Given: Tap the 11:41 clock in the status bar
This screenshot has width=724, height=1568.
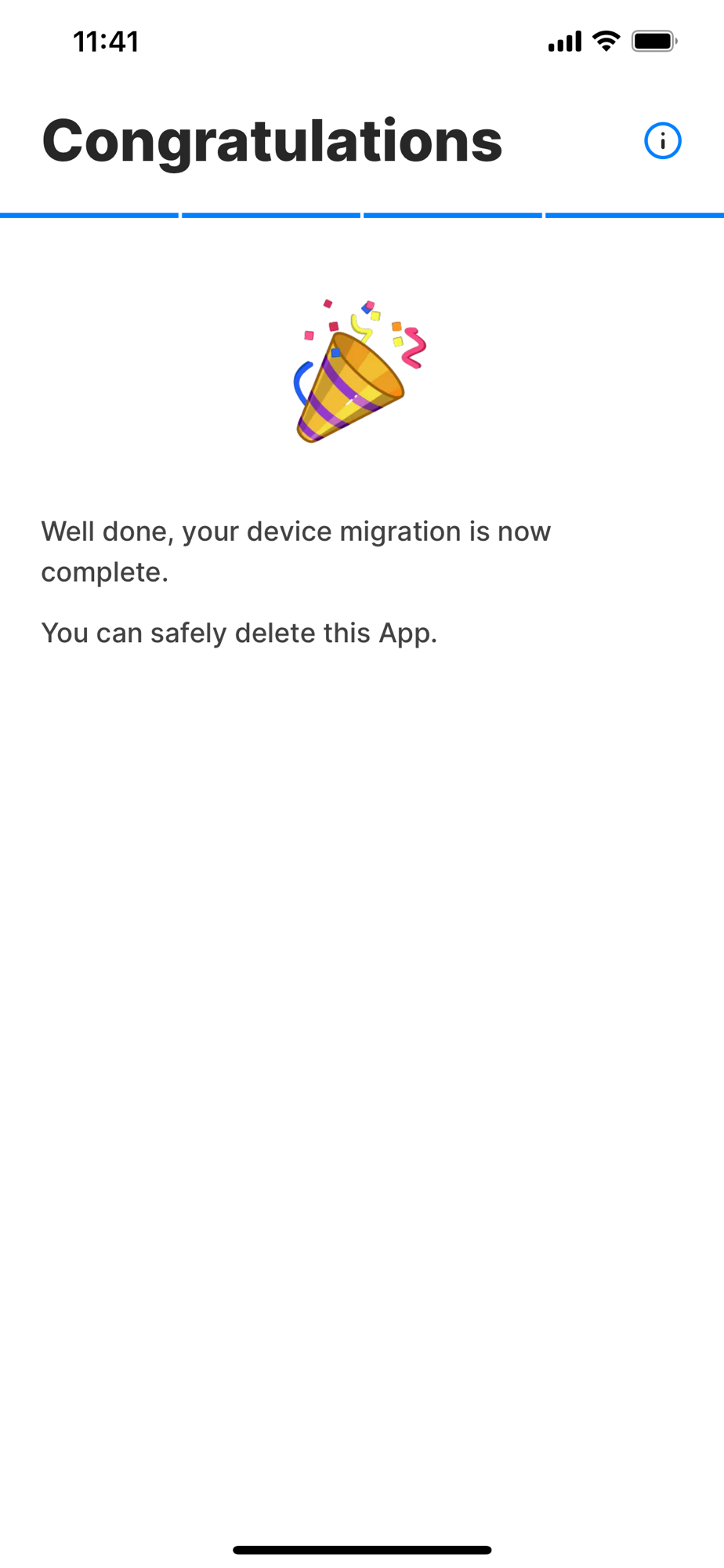Looking at the screenshot, I should click(106, 42).
